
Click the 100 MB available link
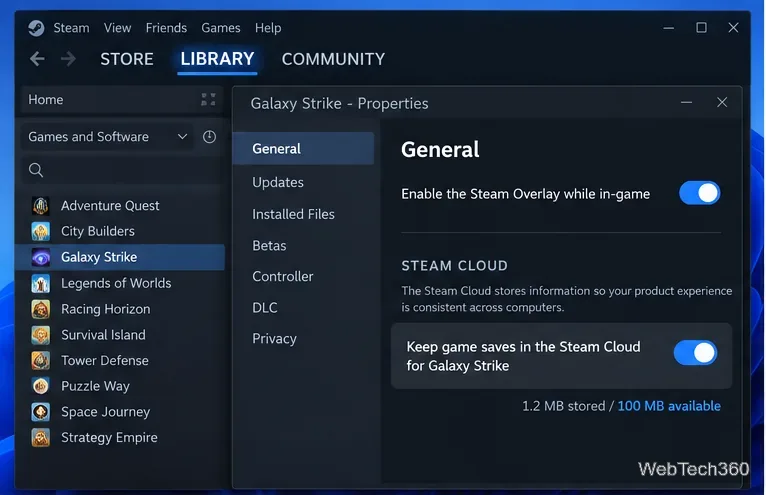pyautogui.click(x=669, y=406)
